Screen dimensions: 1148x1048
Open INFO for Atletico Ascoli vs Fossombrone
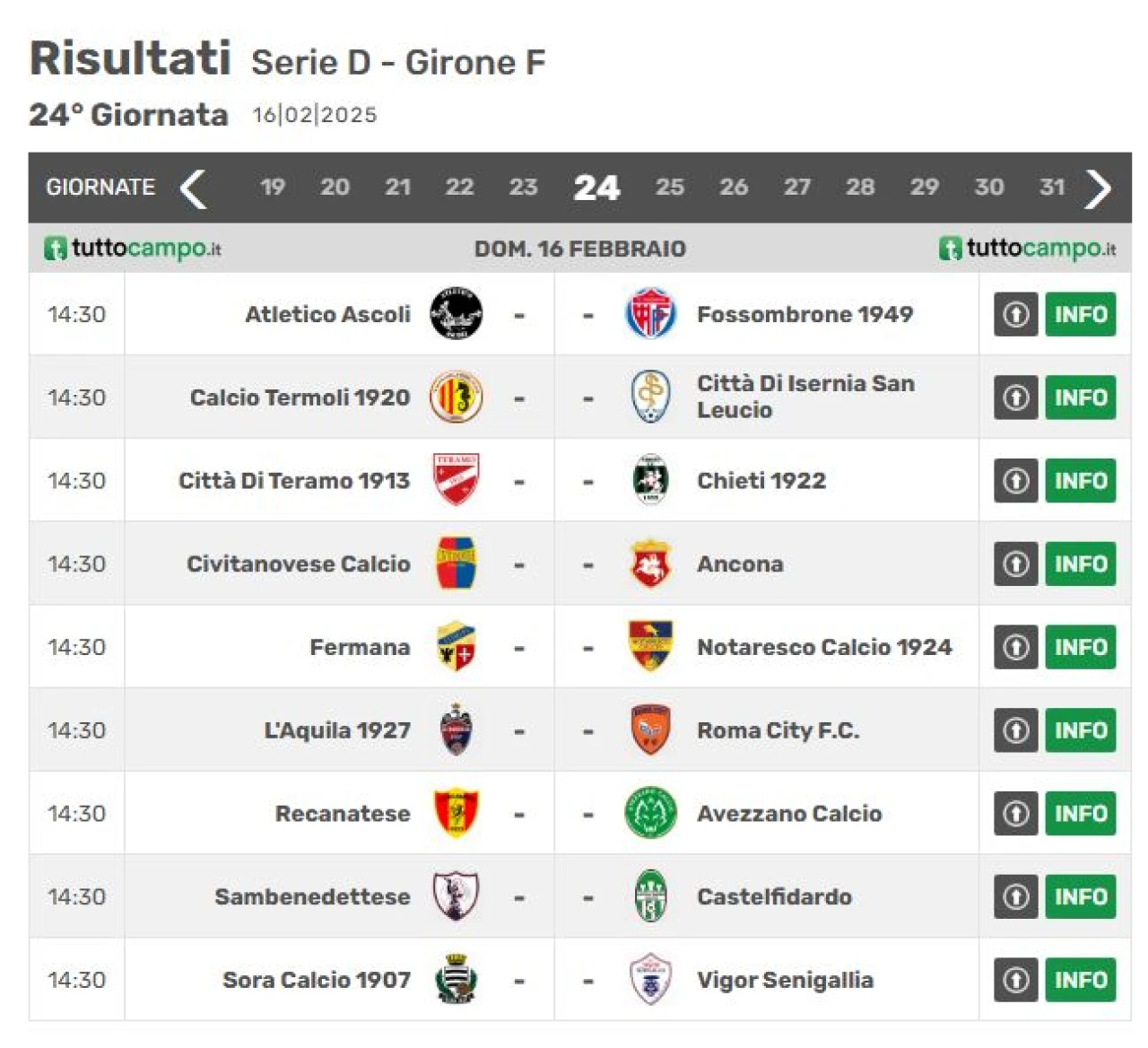[1081, 314]
